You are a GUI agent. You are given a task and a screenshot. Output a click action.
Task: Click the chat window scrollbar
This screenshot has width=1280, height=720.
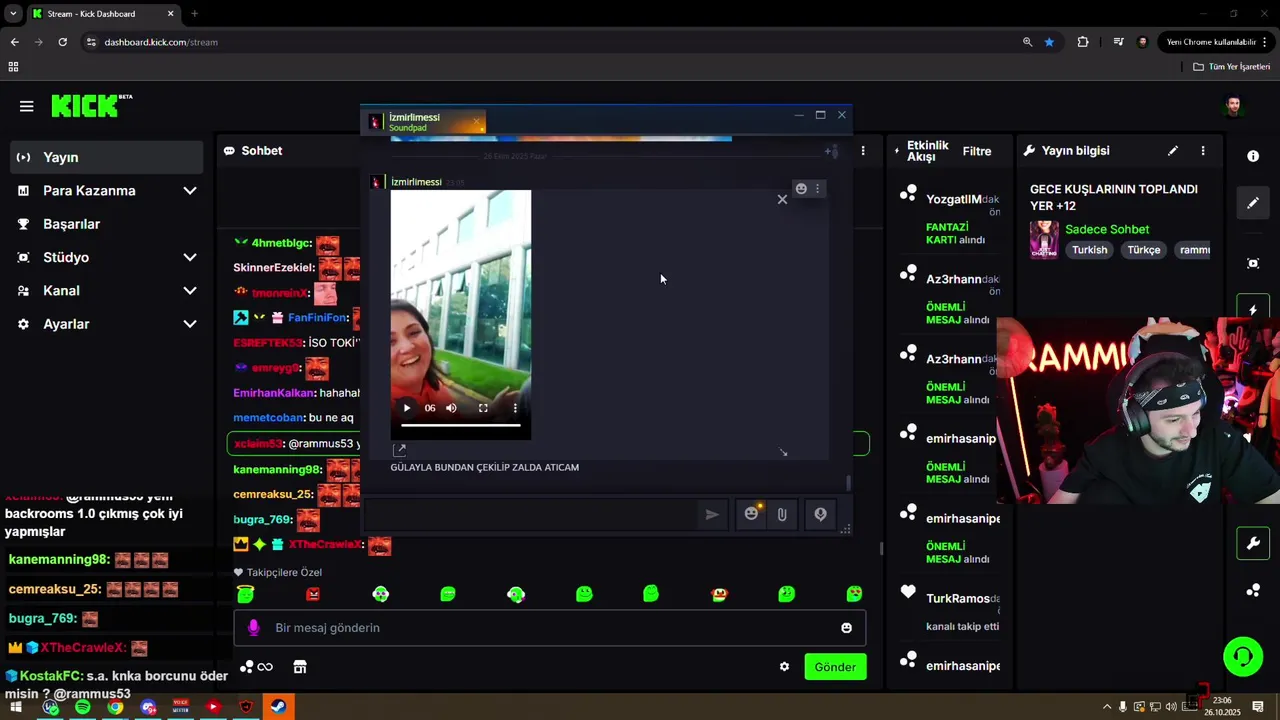(849, 483)
